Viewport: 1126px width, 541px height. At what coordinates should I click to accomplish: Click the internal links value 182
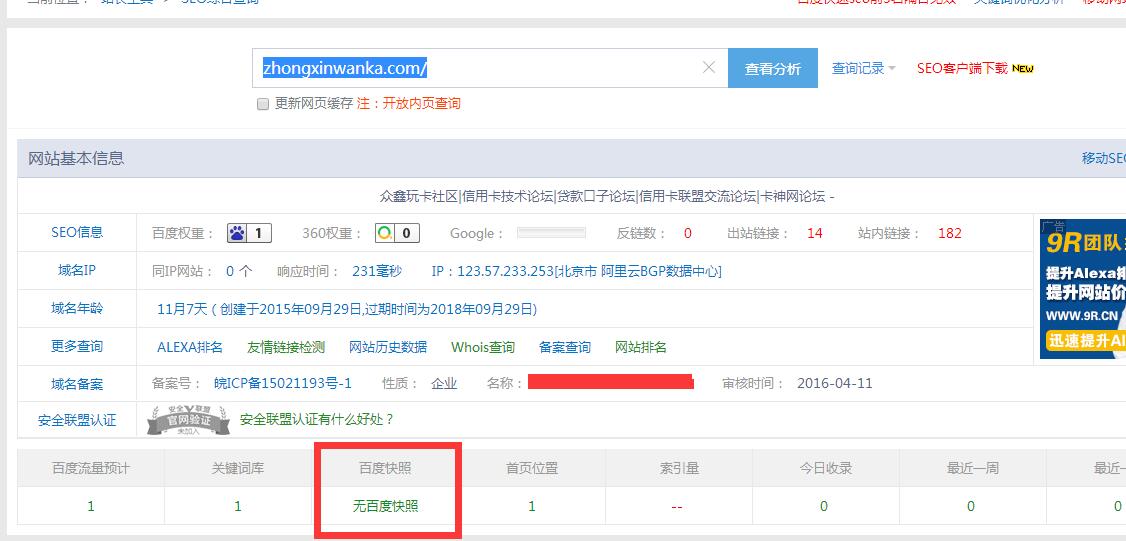pos(949,233)
